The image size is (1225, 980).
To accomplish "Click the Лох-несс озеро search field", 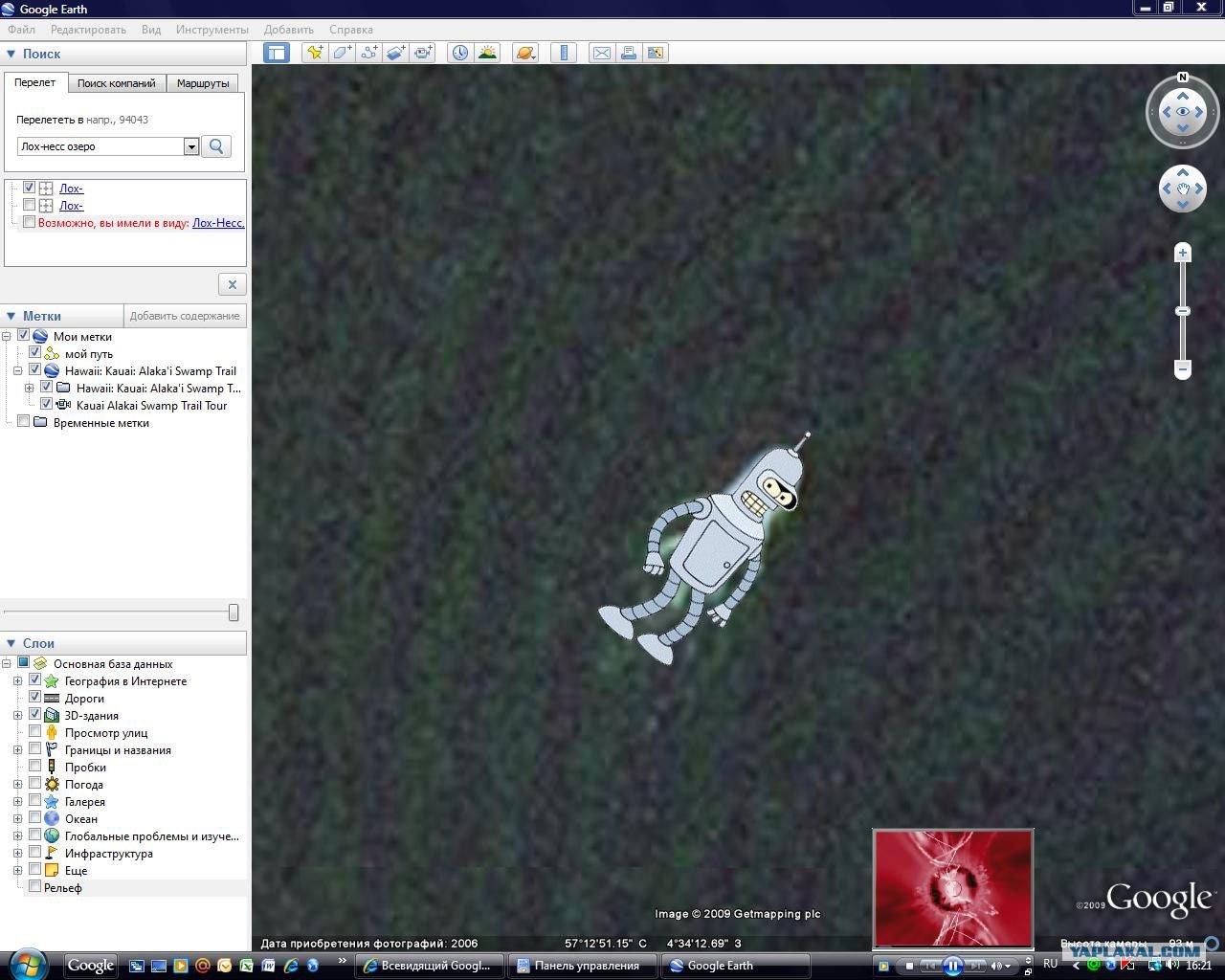I will 101,146.
